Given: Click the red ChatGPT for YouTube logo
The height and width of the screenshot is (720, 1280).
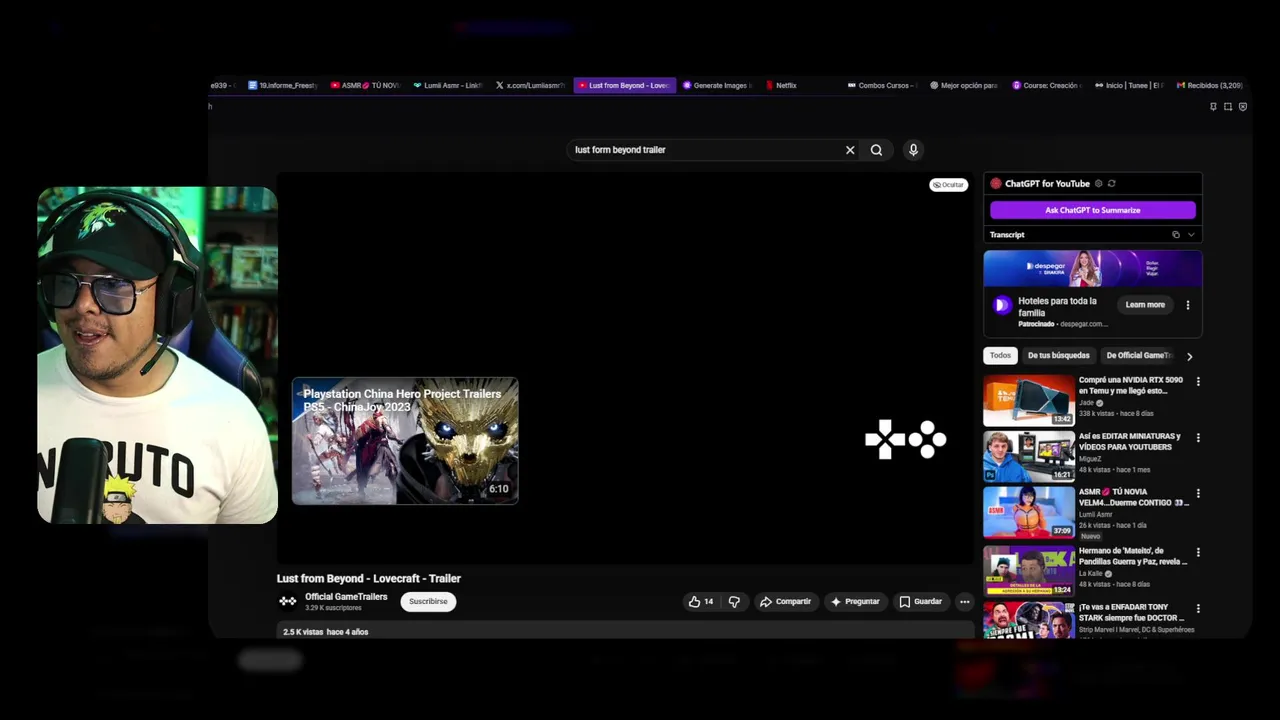Looking at the screenshot, I should [995, 184].
